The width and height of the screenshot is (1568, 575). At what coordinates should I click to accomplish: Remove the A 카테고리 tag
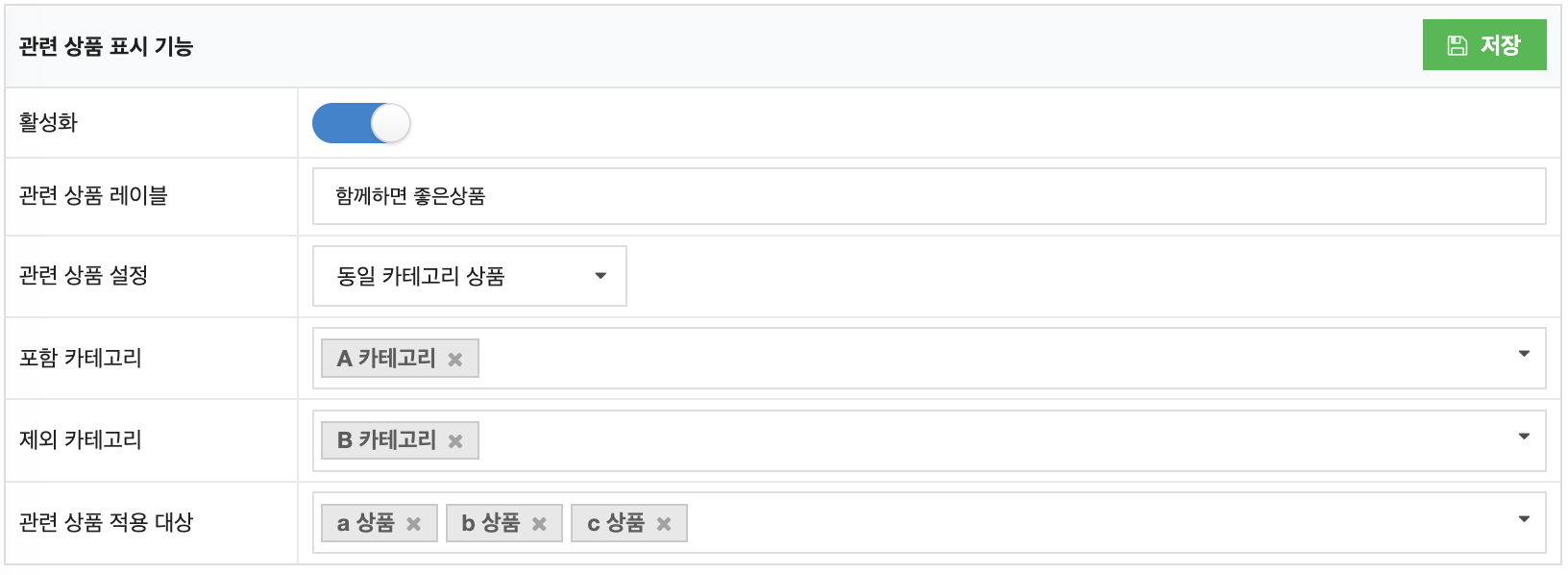tap(455, 360)
